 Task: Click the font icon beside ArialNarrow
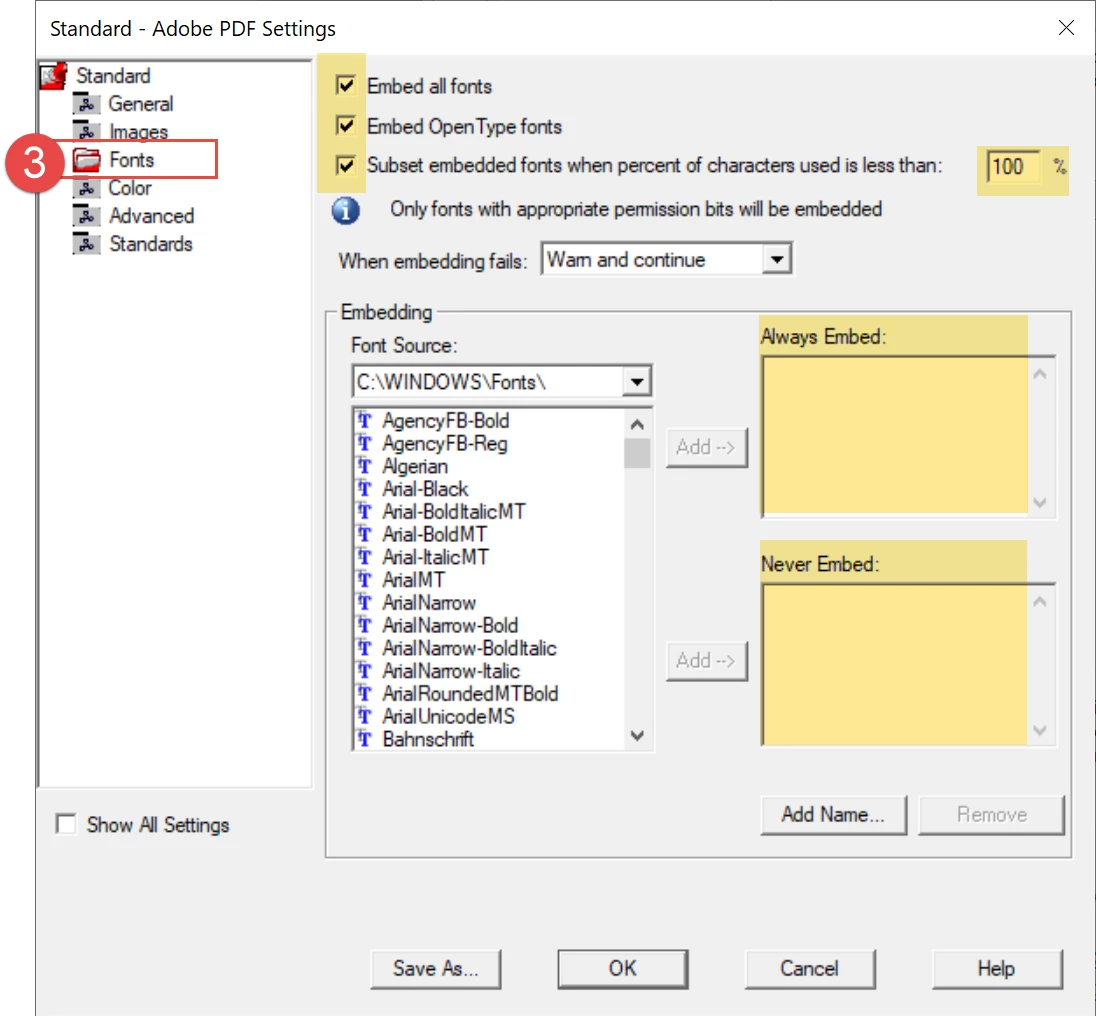(x=365, y=602)
